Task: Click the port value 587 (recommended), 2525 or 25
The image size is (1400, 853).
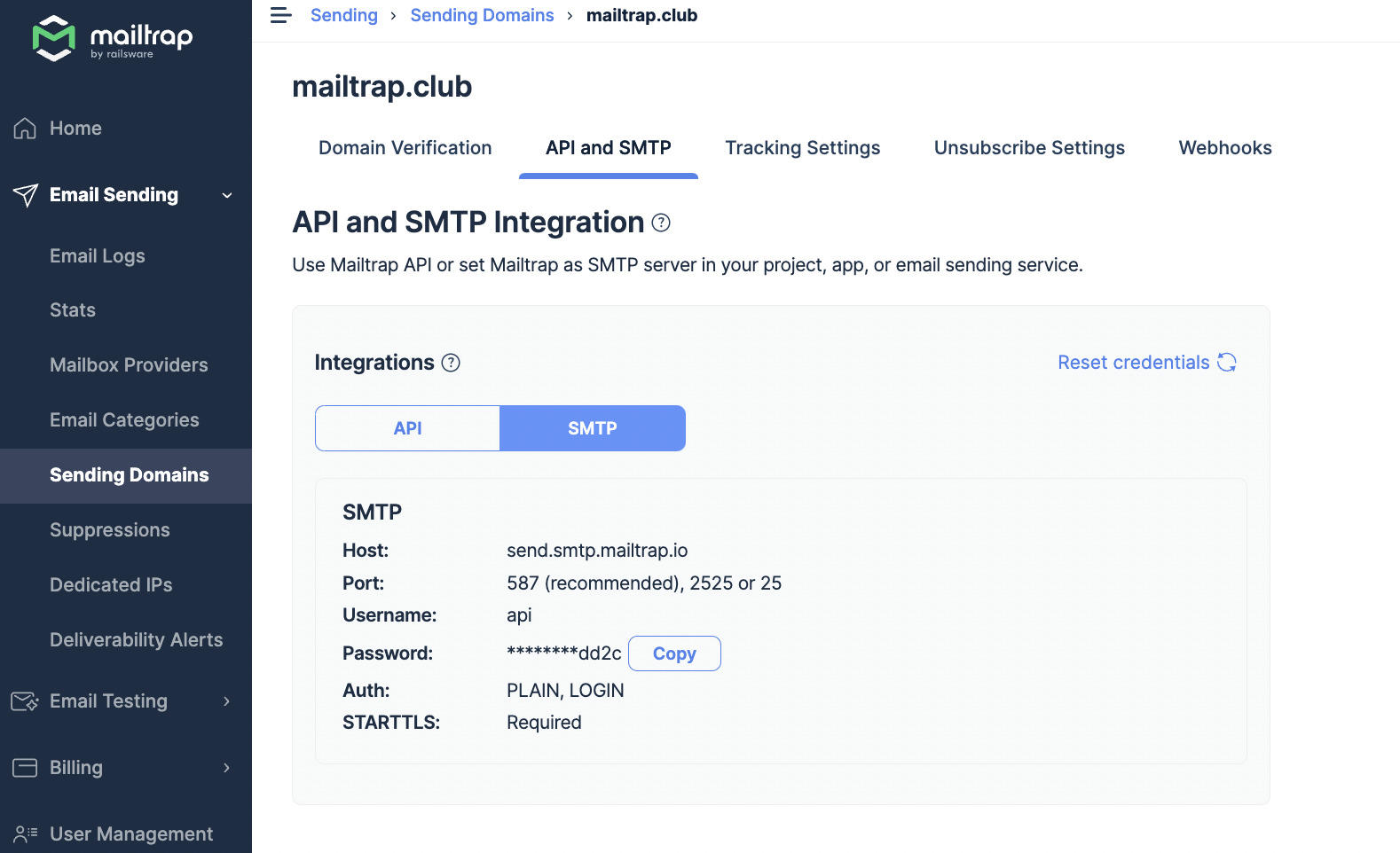Action: (x=644, y=583)
